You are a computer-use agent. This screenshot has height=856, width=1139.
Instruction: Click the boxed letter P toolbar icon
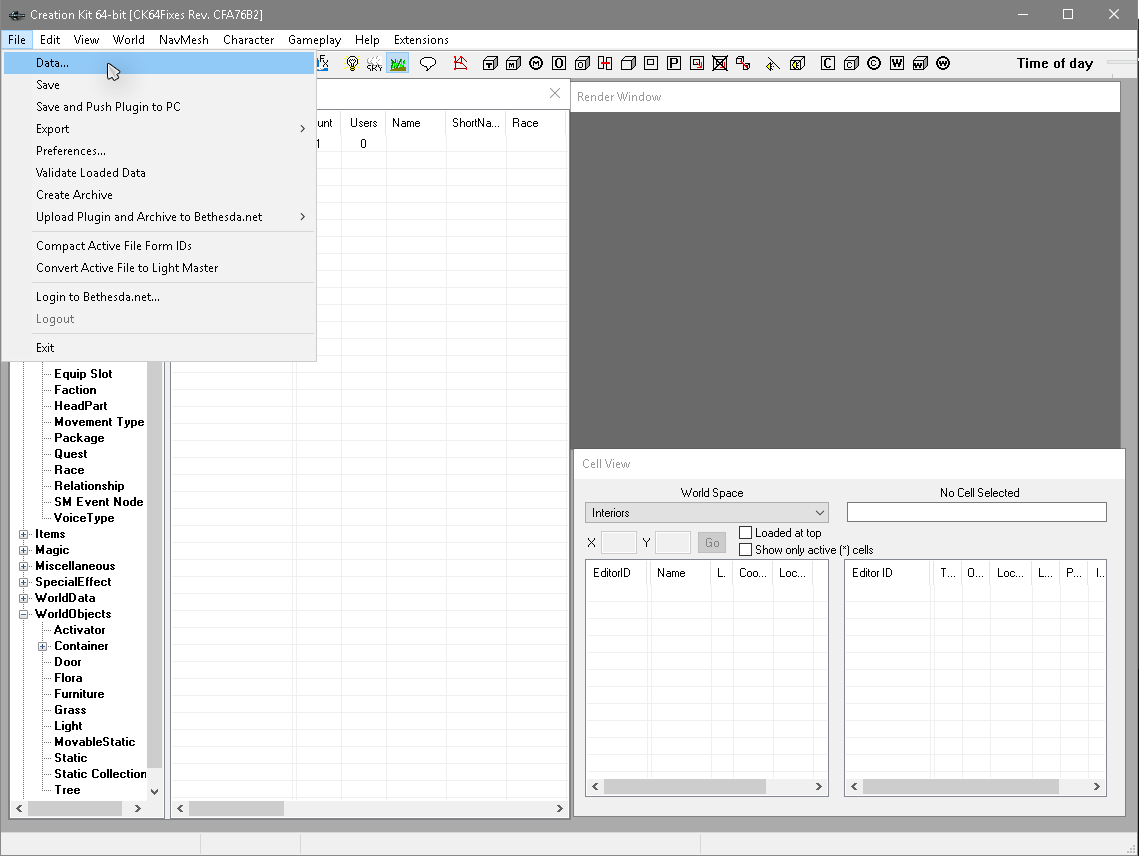click(x=674, y=63)
